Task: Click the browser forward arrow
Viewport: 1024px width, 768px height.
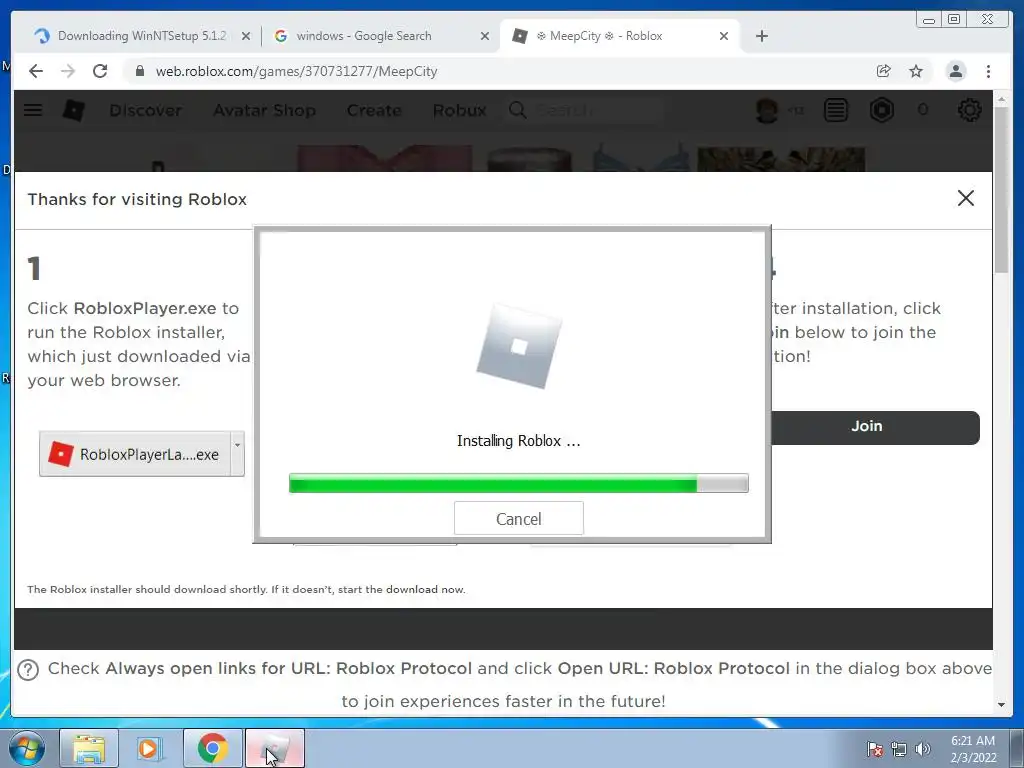Action: pos(68,71)
